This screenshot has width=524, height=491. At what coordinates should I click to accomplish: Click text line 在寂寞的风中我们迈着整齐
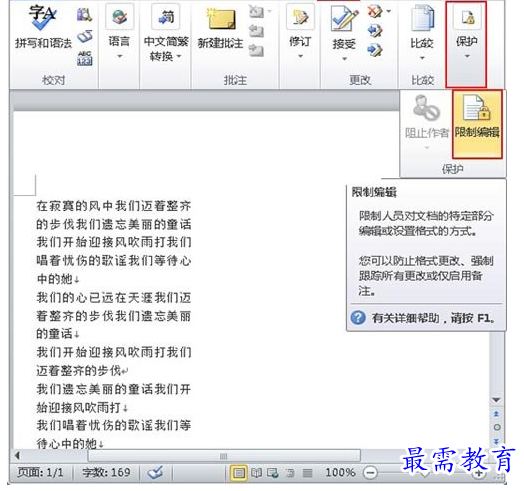[114, 206]
